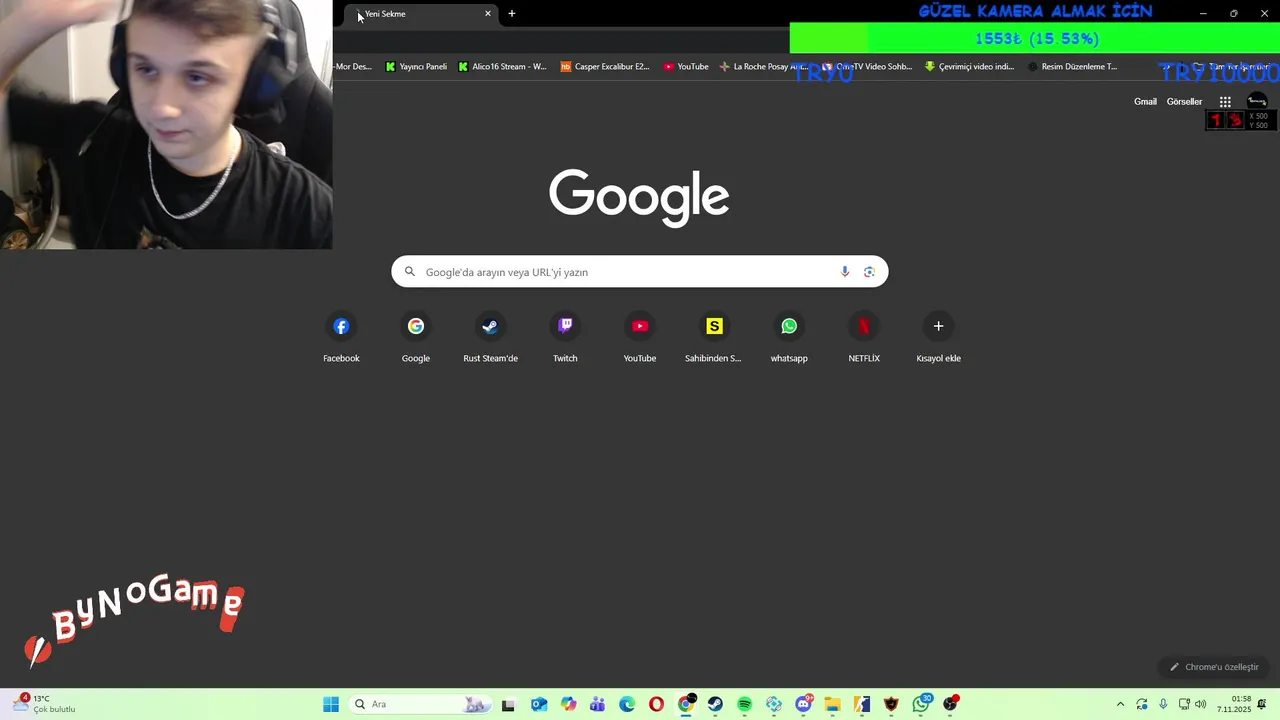
Task: Open Steam from the taskbar
Action: 715,705
